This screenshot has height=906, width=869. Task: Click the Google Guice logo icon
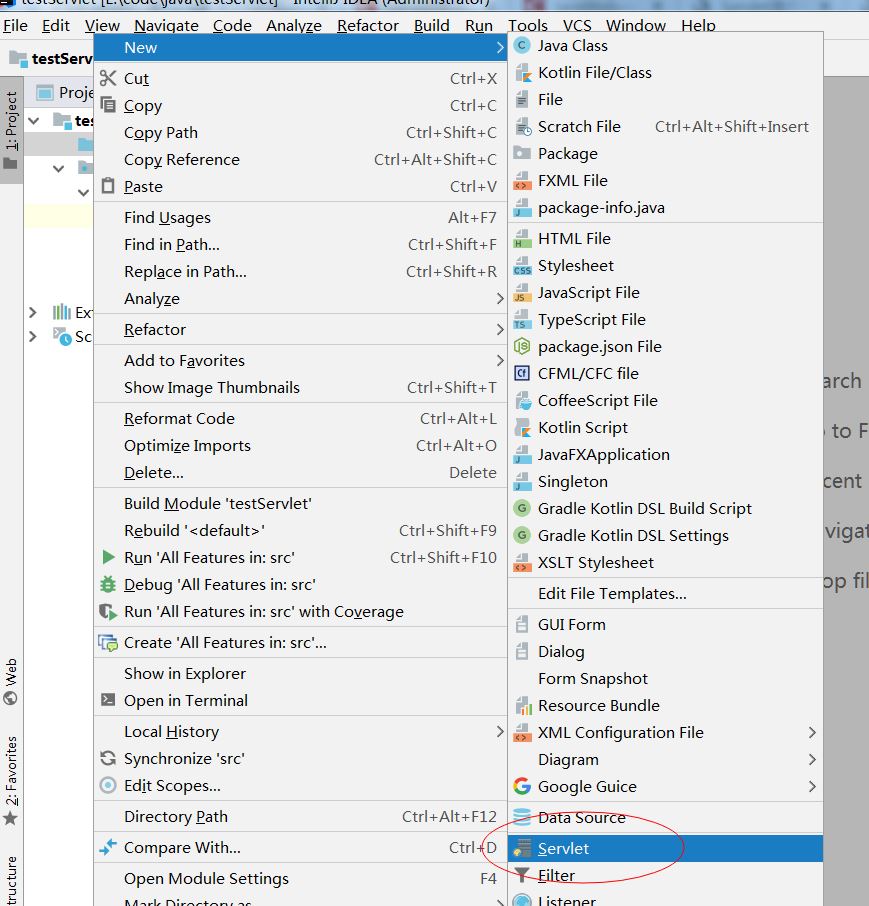tap(522, 786)
